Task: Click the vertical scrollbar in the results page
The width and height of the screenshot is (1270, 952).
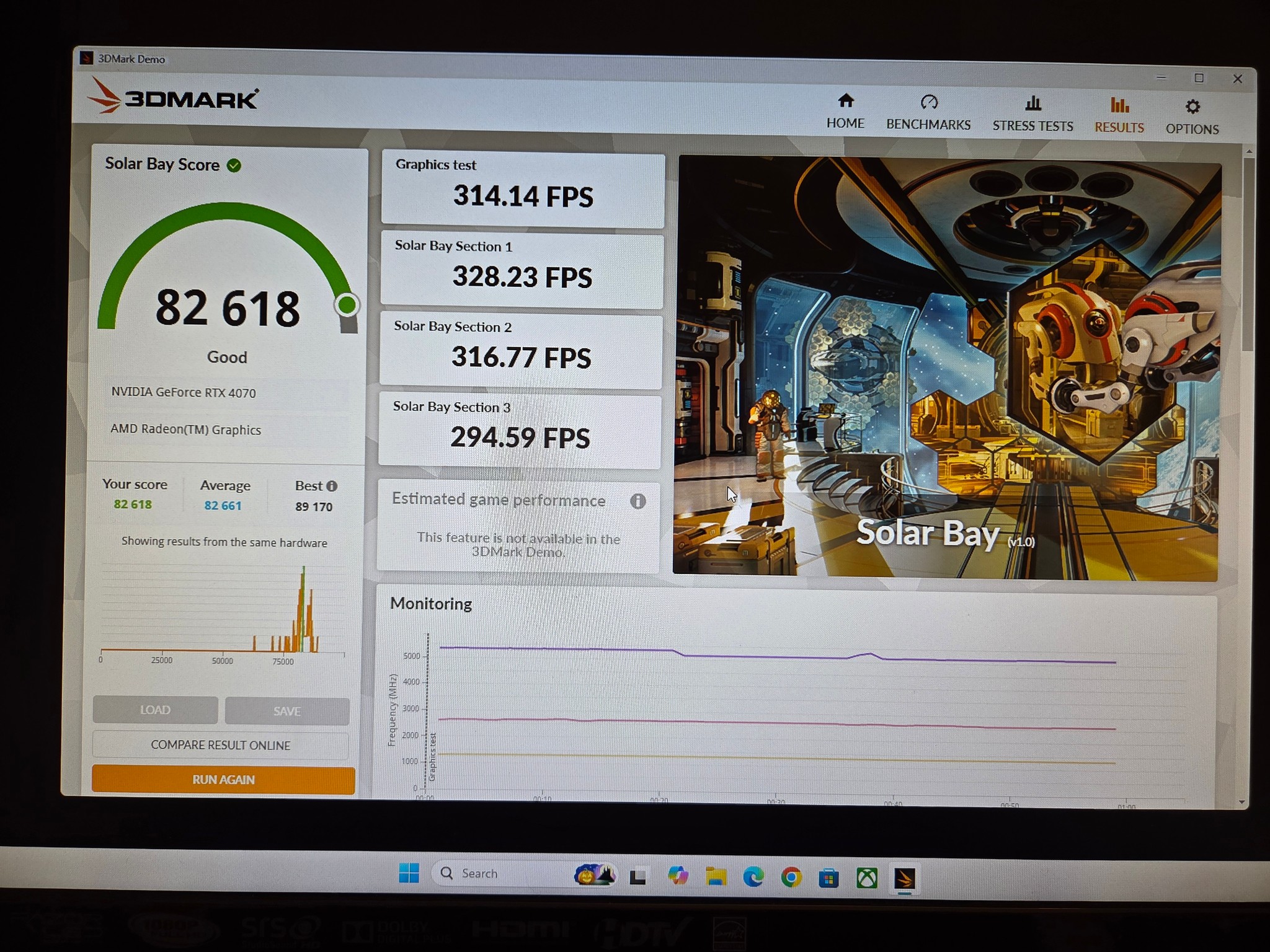Action: [x=1248, y=254]
